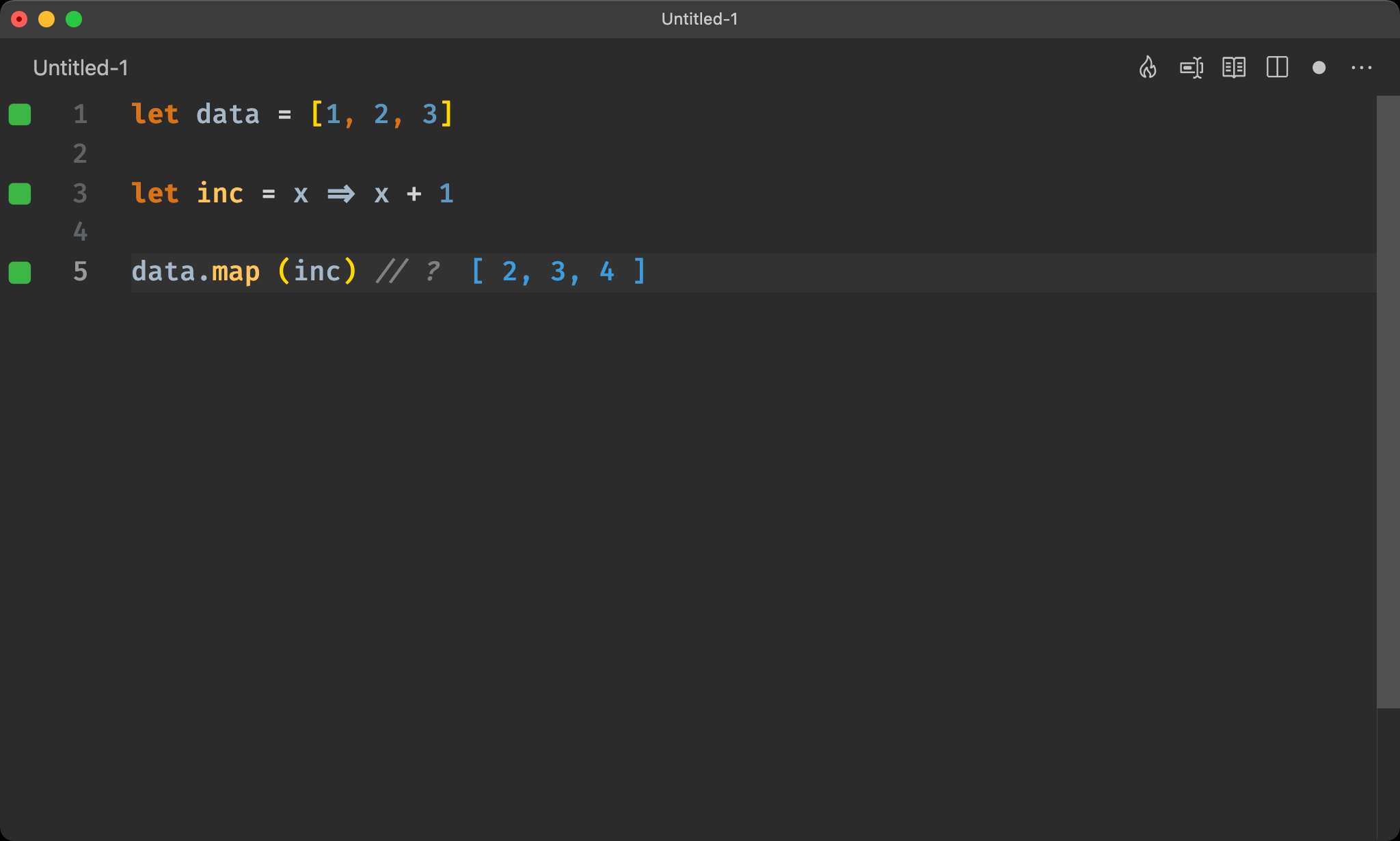Click the unsaved changes dot indicator
1400x841 pixels.
coord(1319,68)
